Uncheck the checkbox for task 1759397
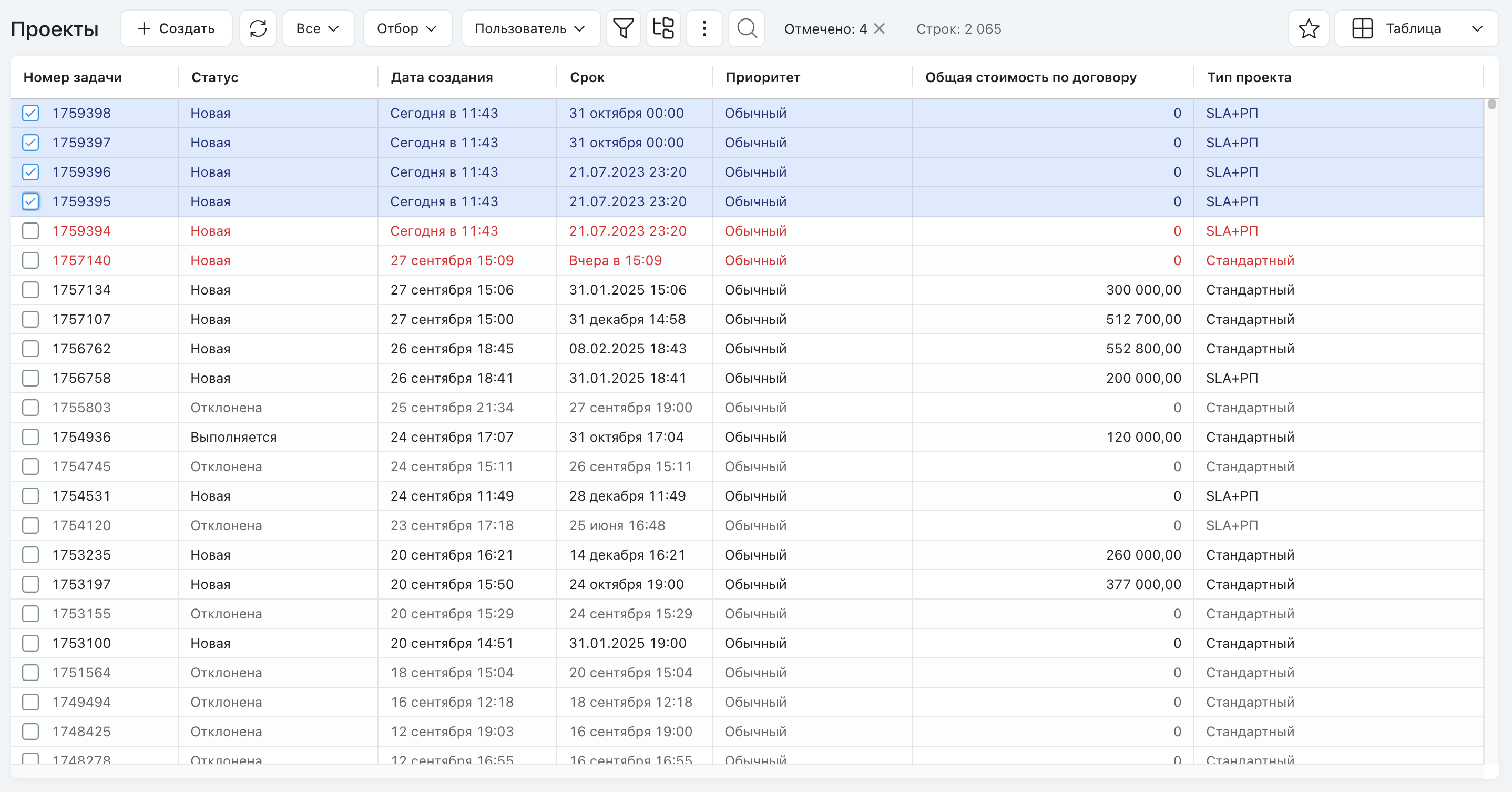Viewport: 1512px width, 792px height. point(30,142)
